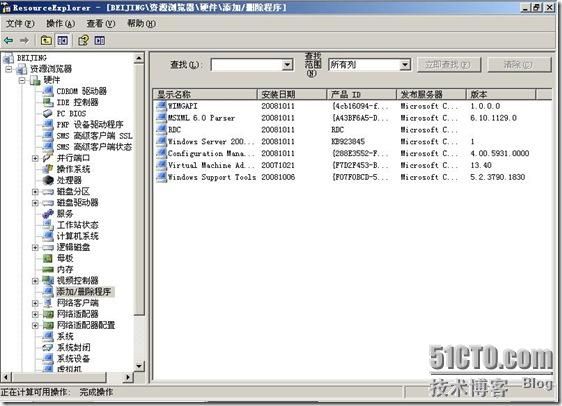Viewport: 562px width, 406px height.
Task: Expand the 并行端口 node
Action: (x=35, y=158)
